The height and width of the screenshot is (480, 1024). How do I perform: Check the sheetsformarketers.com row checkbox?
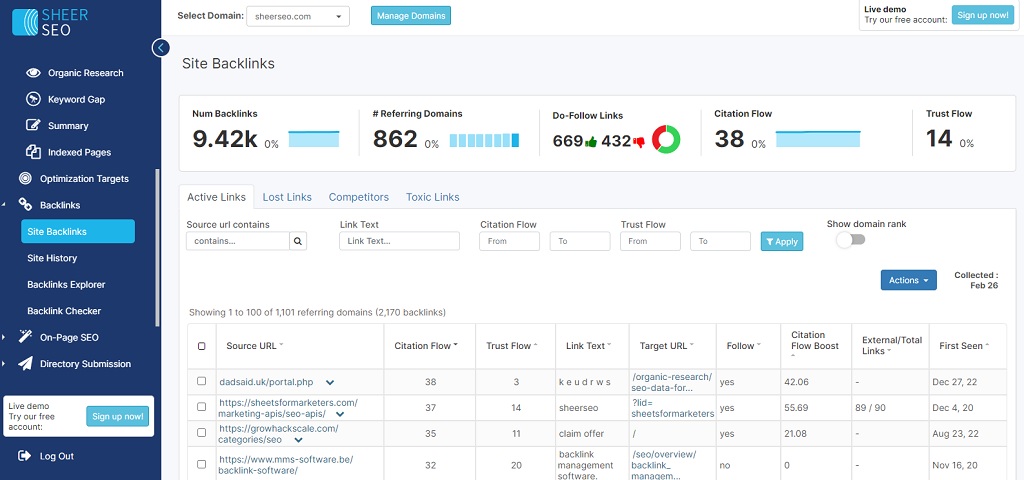coord(202,406)
